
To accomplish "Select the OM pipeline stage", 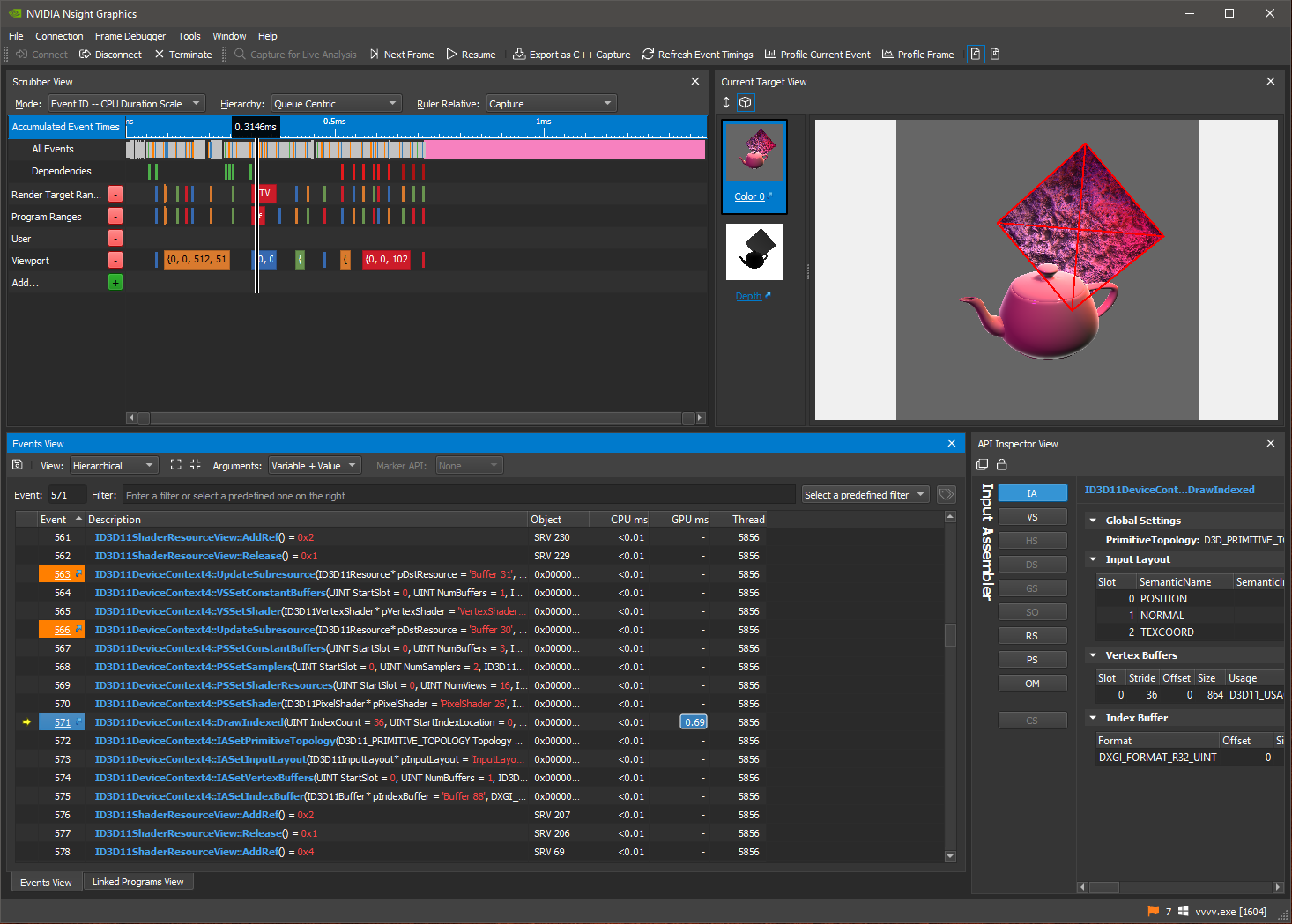I will pyautogui.click(x=1033, y=684).
